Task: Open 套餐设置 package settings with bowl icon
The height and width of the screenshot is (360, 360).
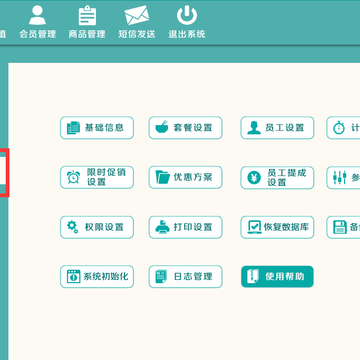Action: tap(186, 128)
